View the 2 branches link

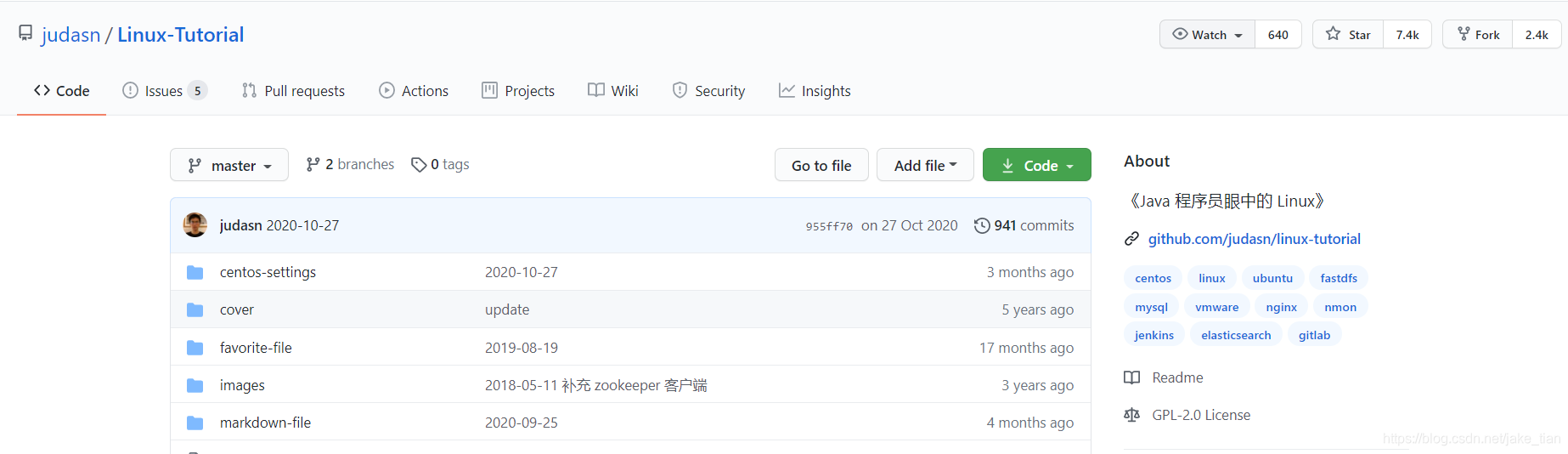pos(350,164)
